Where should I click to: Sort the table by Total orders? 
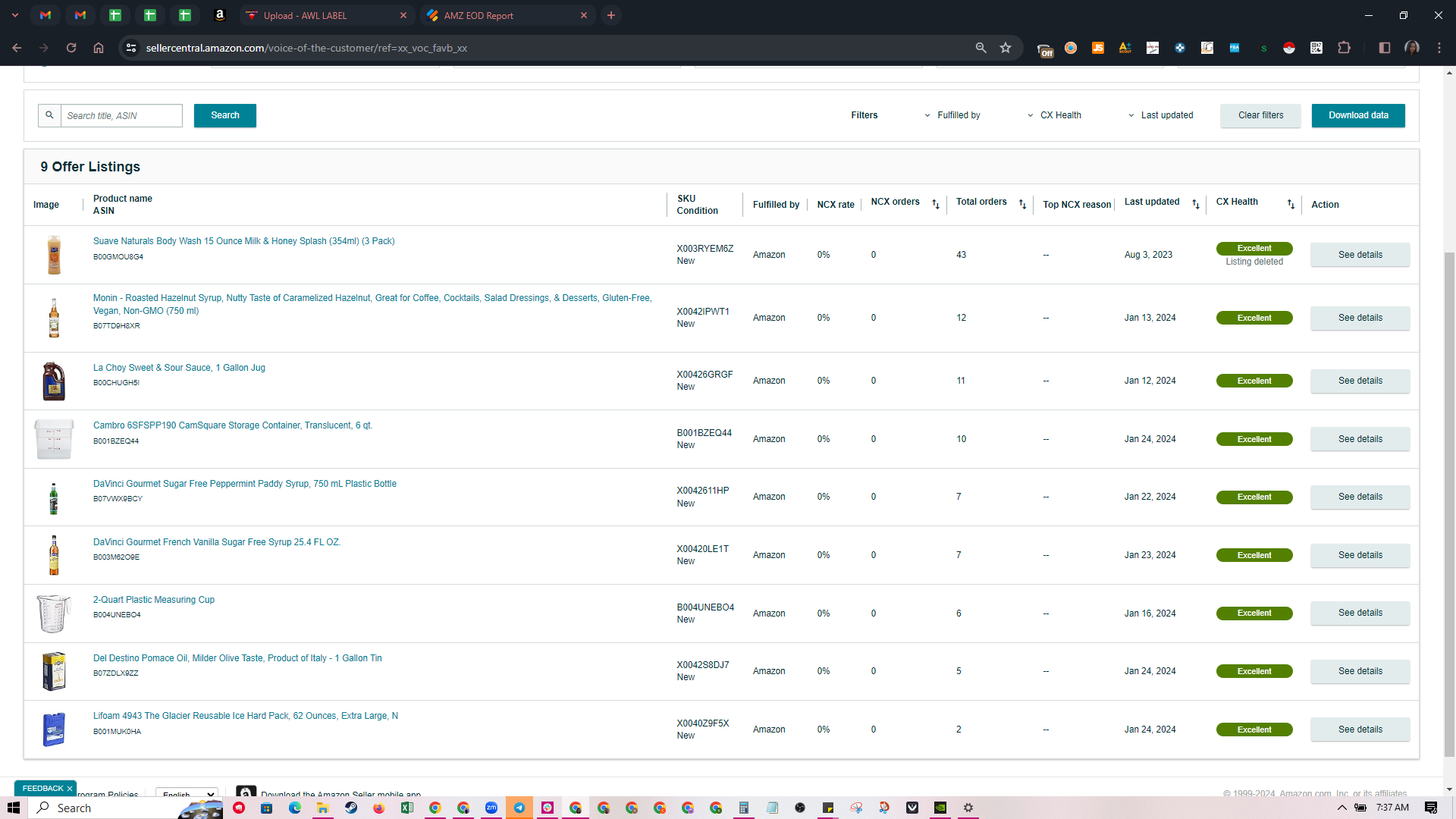coord(1022,205)
